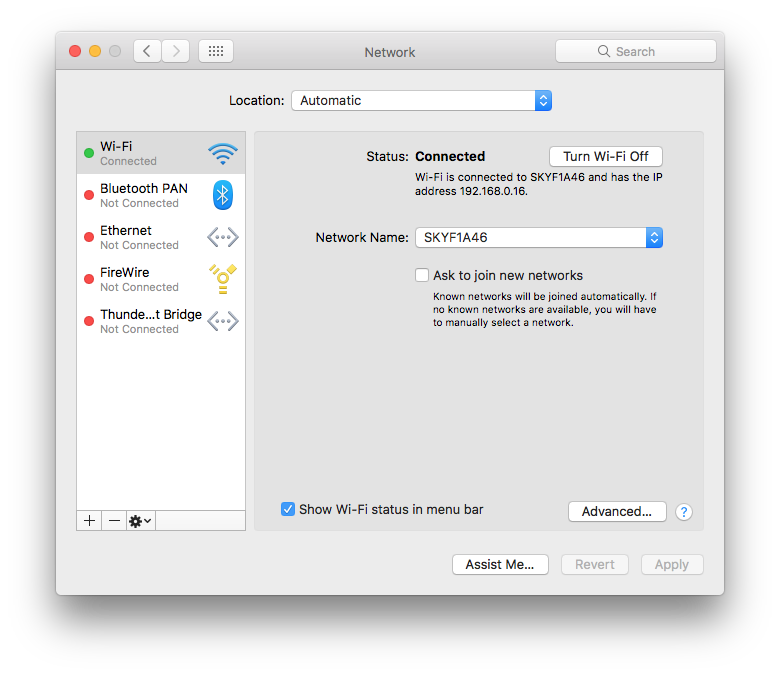Viewport: 780px width, 675px height.
Task: Click the Apply button
Action: [x=672, y=565]
